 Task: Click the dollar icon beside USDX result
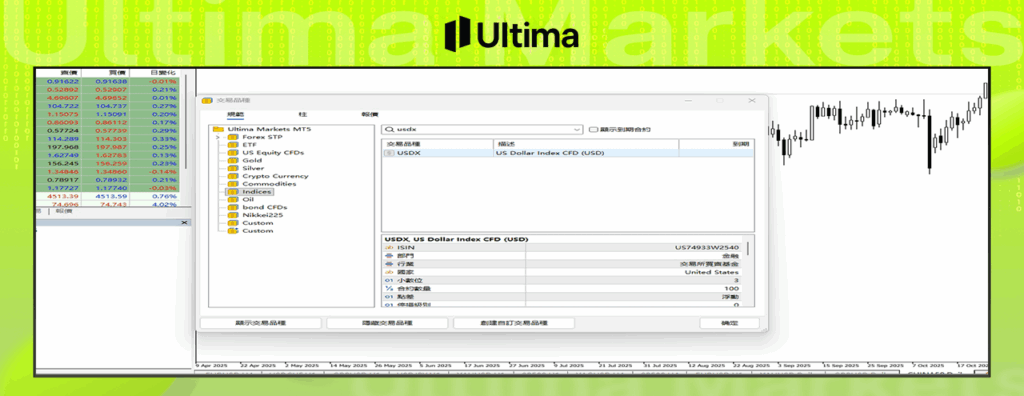click(389, 153)
